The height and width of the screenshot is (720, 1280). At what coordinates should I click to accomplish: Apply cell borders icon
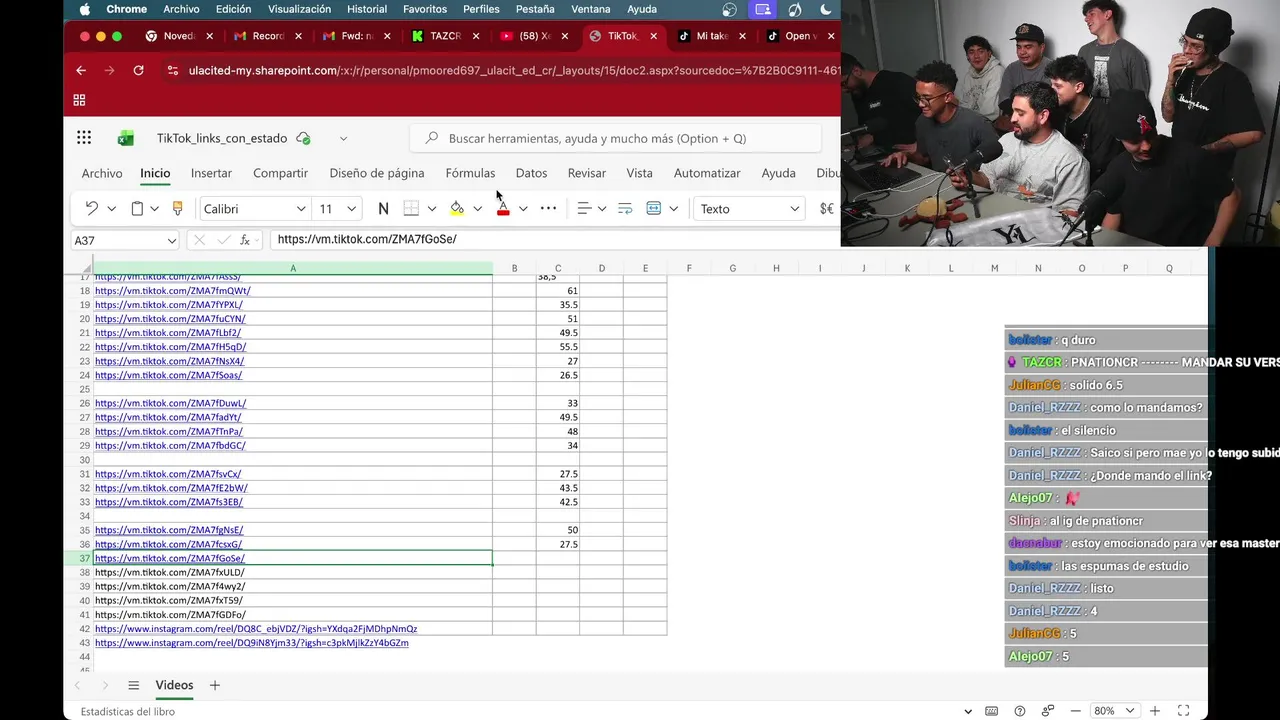pos(411,208)
